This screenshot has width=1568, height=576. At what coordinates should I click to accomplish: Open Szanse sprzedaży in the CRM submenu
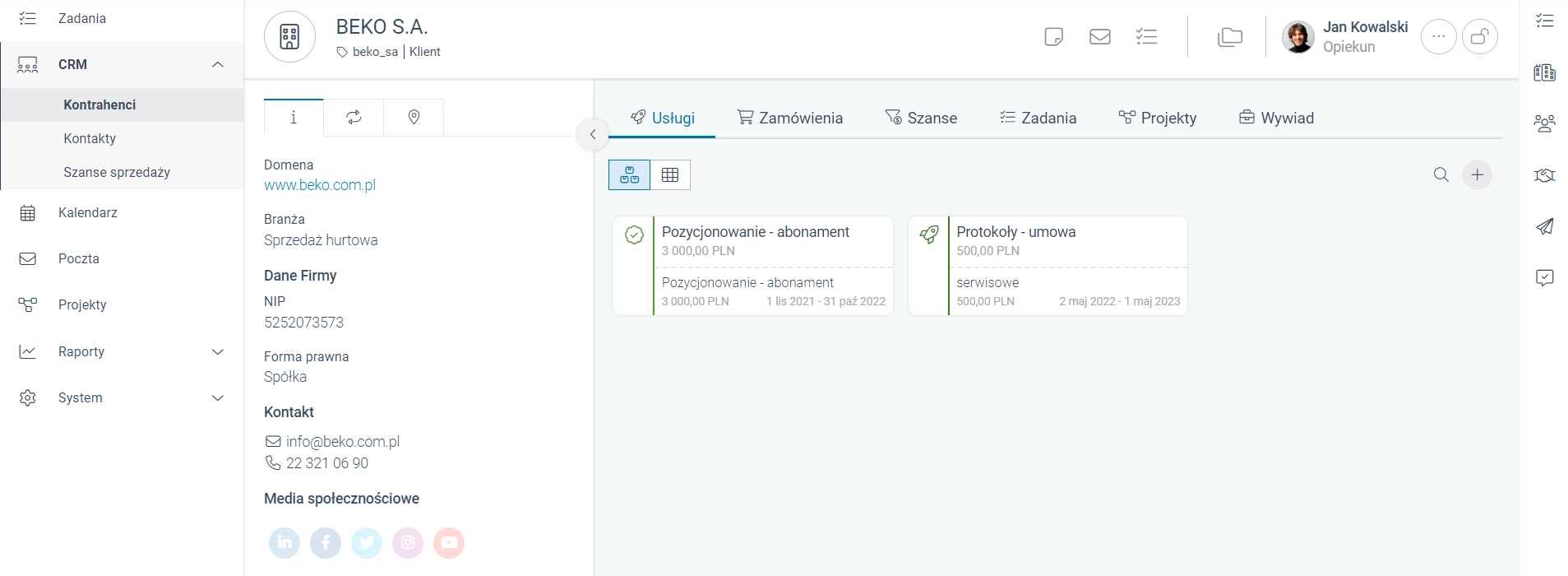122,172
